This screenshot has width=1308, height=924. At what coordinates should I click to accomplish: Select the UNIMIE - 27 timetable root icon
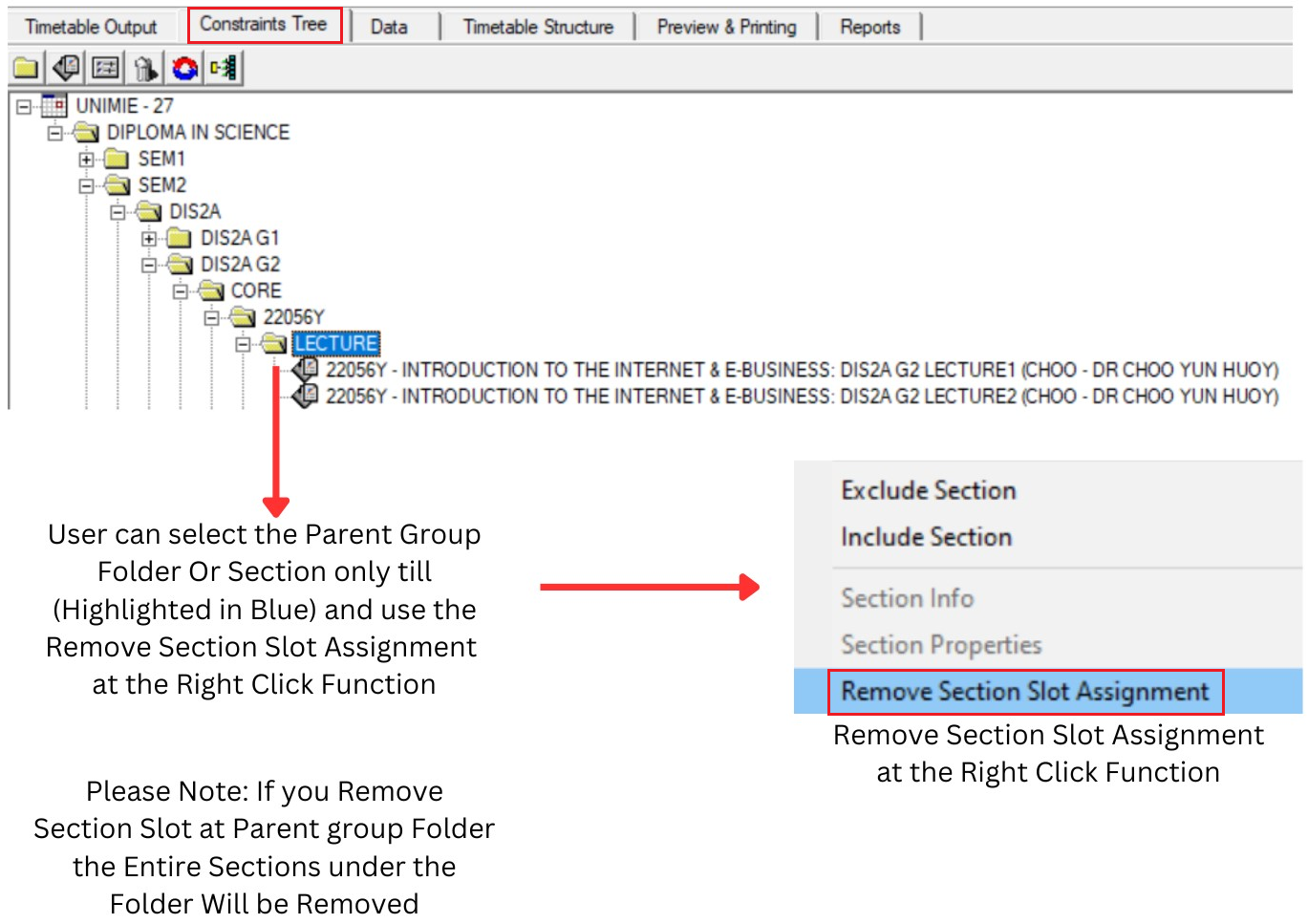point(54,106)
